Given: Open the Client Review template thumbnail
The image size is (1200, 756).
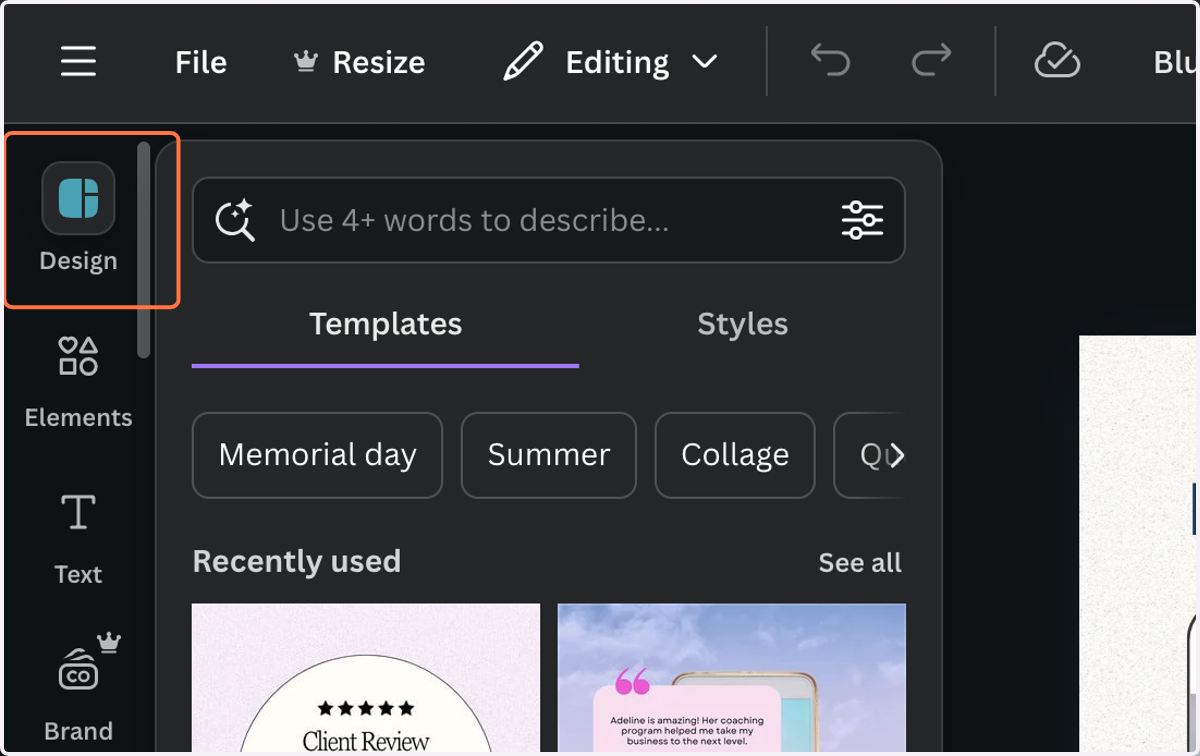Looking at the screenshot, I should (x=366, y=679).
